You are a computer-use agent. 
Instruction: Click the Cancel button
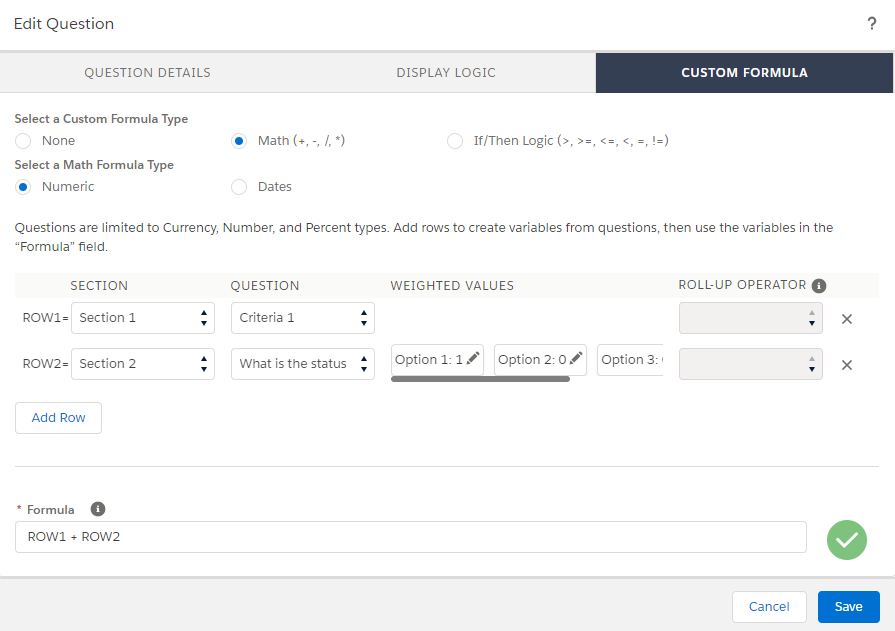coord(769,606)
